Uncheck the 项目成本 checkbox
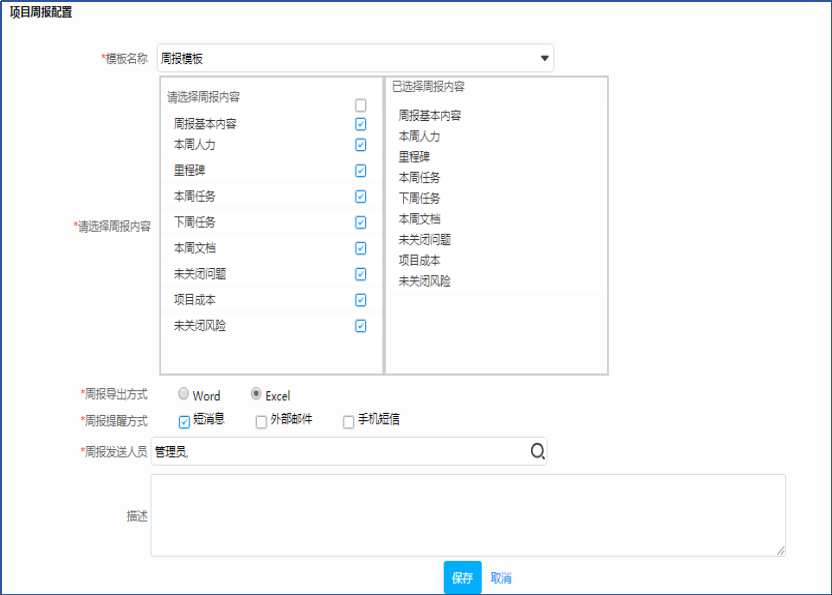832x595 pixels. [x=360, y=300]
